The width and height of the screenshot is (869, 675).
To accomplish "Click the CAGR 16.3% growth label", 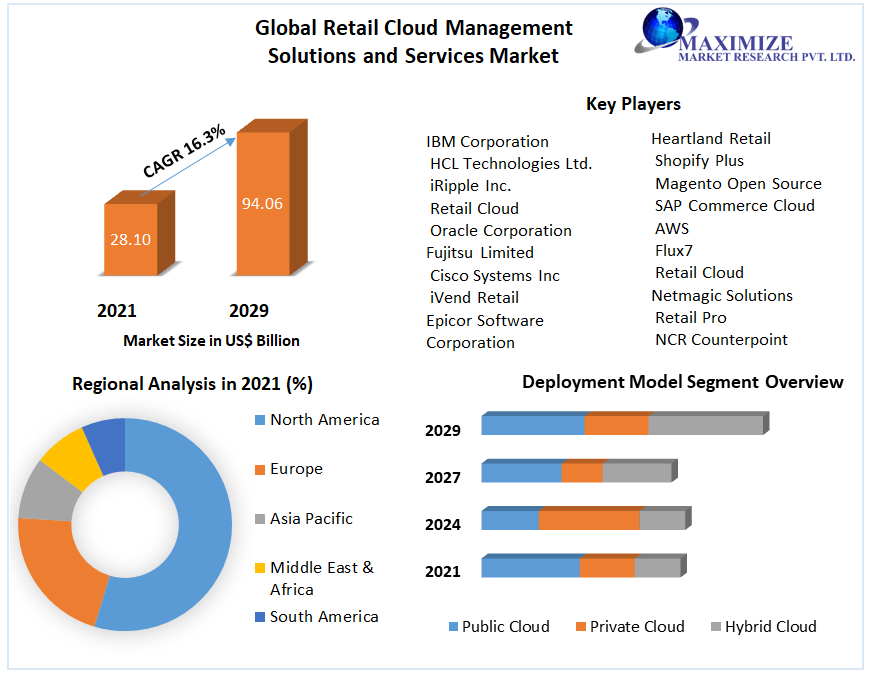I will point(184,152).
